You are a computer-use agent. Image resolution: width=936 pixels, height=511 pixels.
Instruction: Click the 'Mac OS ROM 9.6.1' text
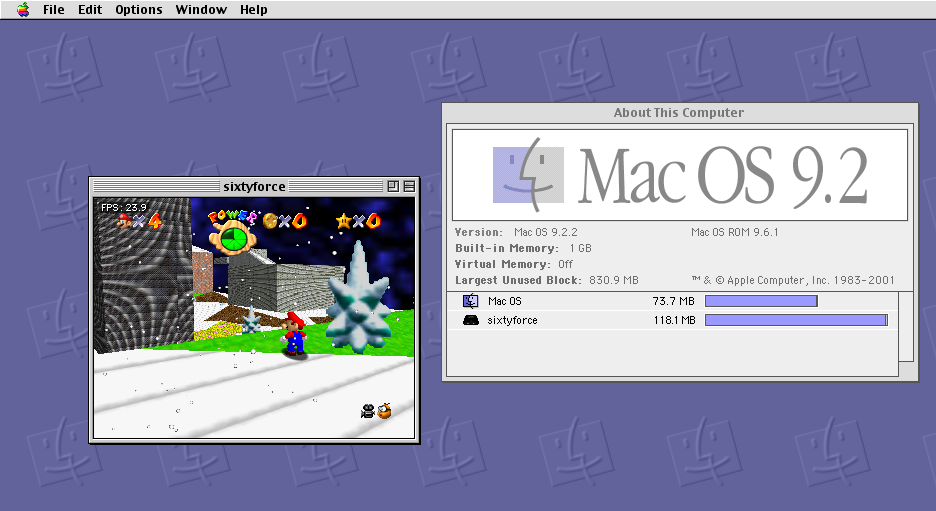[x=735, y=232]
